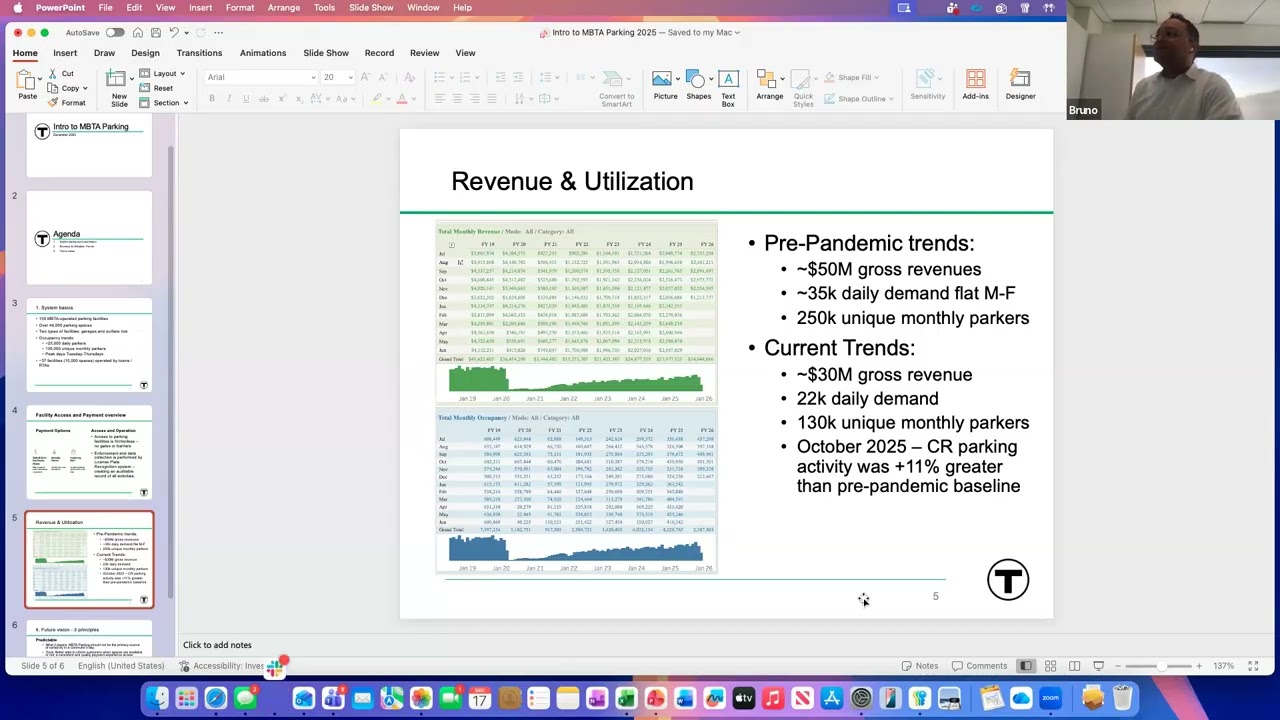Switch to Normal view
This screenshot has width=1280, height=720.
point(1026,666)
